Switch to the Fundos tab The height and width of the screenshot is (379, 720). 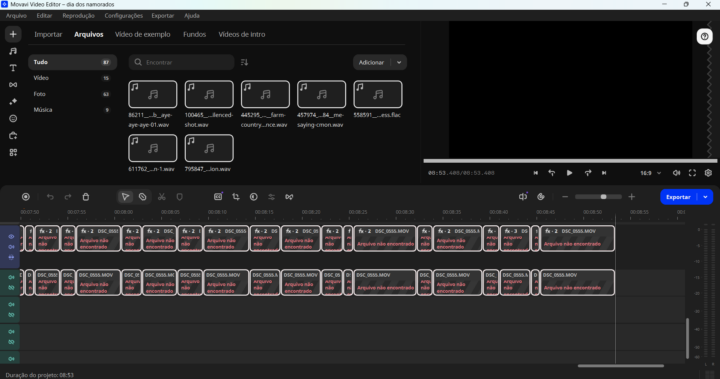(x=194, y=34)
